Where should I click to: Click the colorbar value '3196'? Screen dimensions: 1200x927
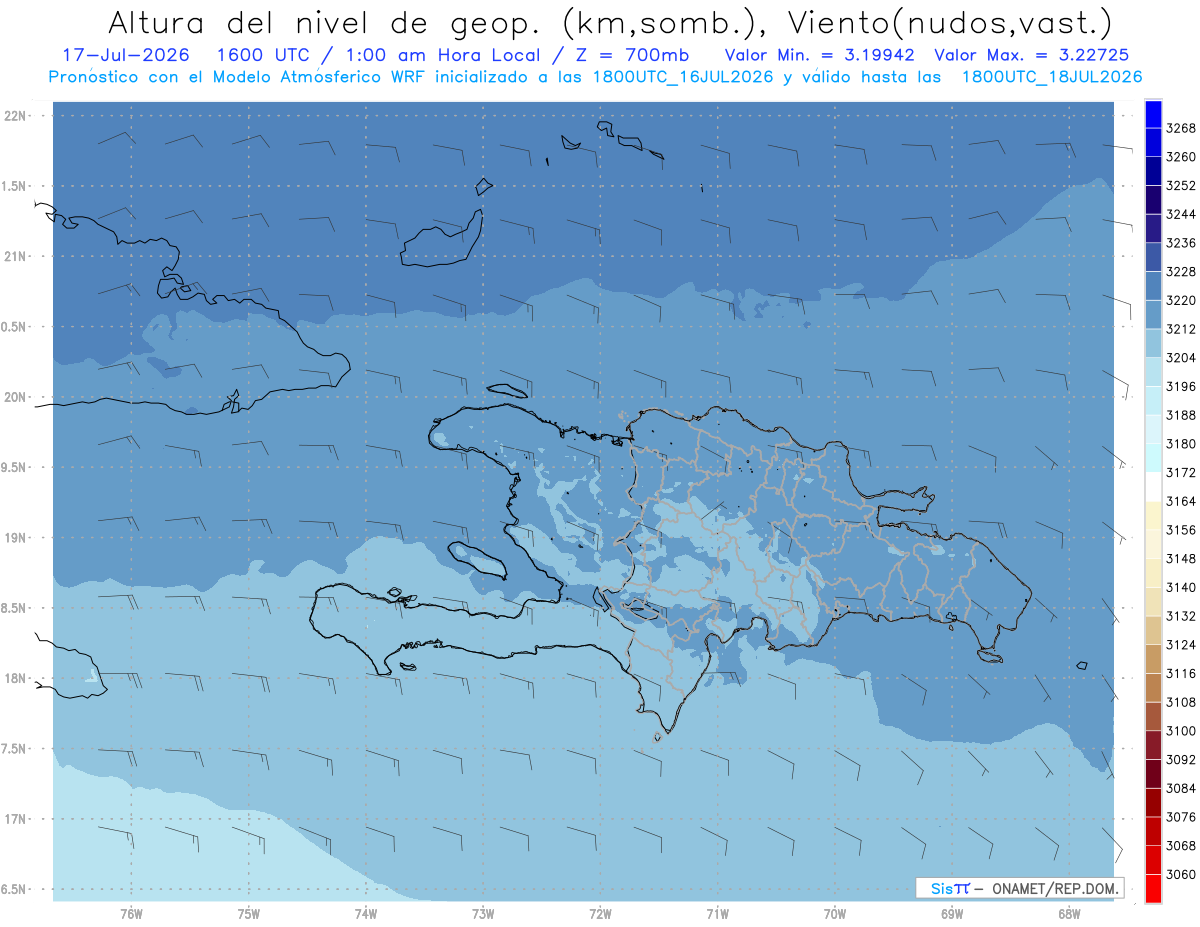1180,386
